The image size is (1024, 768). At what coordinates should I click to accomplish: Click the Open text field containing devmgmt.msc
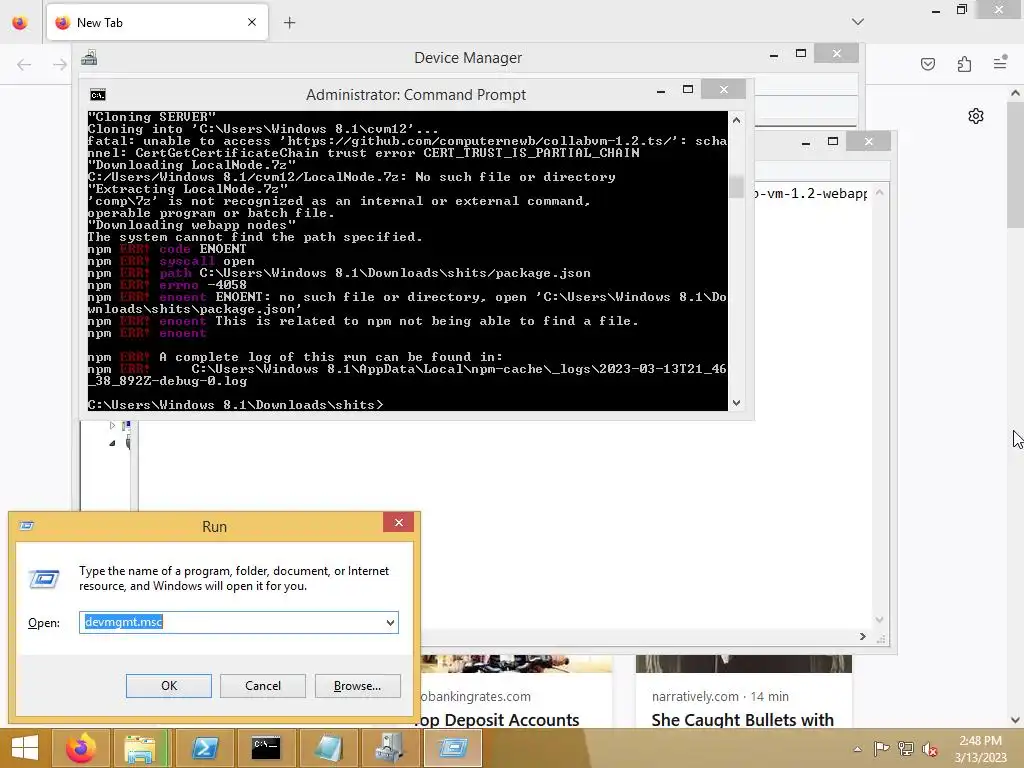[x=238, y=622]
